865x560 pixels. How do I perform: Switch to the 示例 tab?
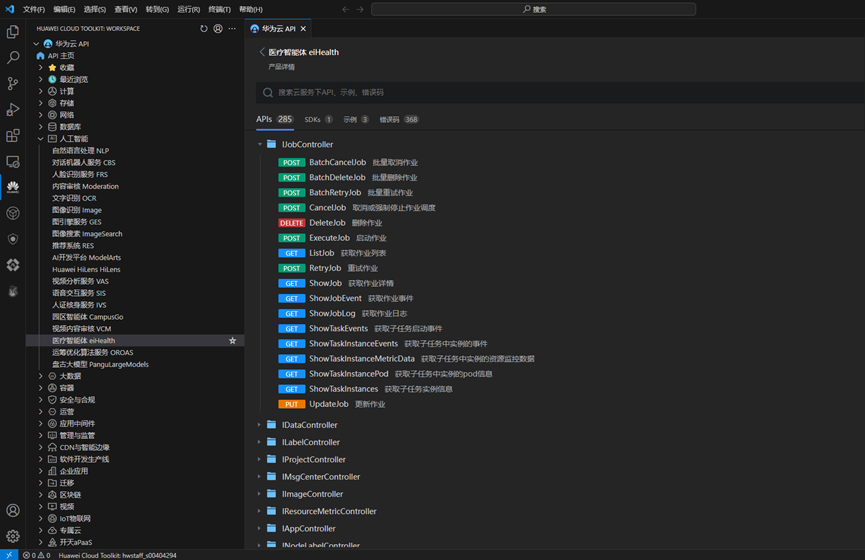tap(356, 119)
